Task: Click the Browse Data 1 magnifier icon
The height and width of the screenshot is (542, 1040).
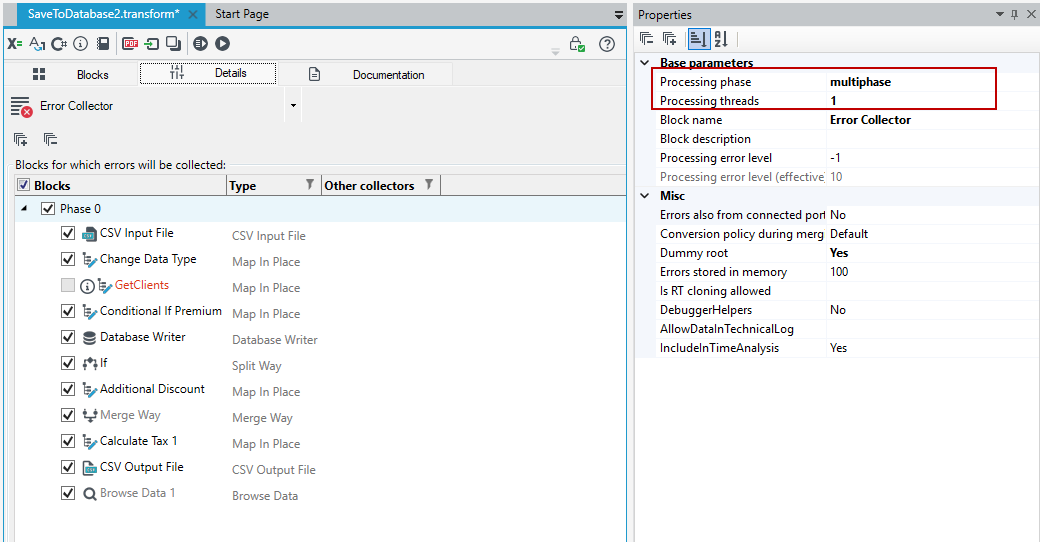Action: [x=90, y=494]
